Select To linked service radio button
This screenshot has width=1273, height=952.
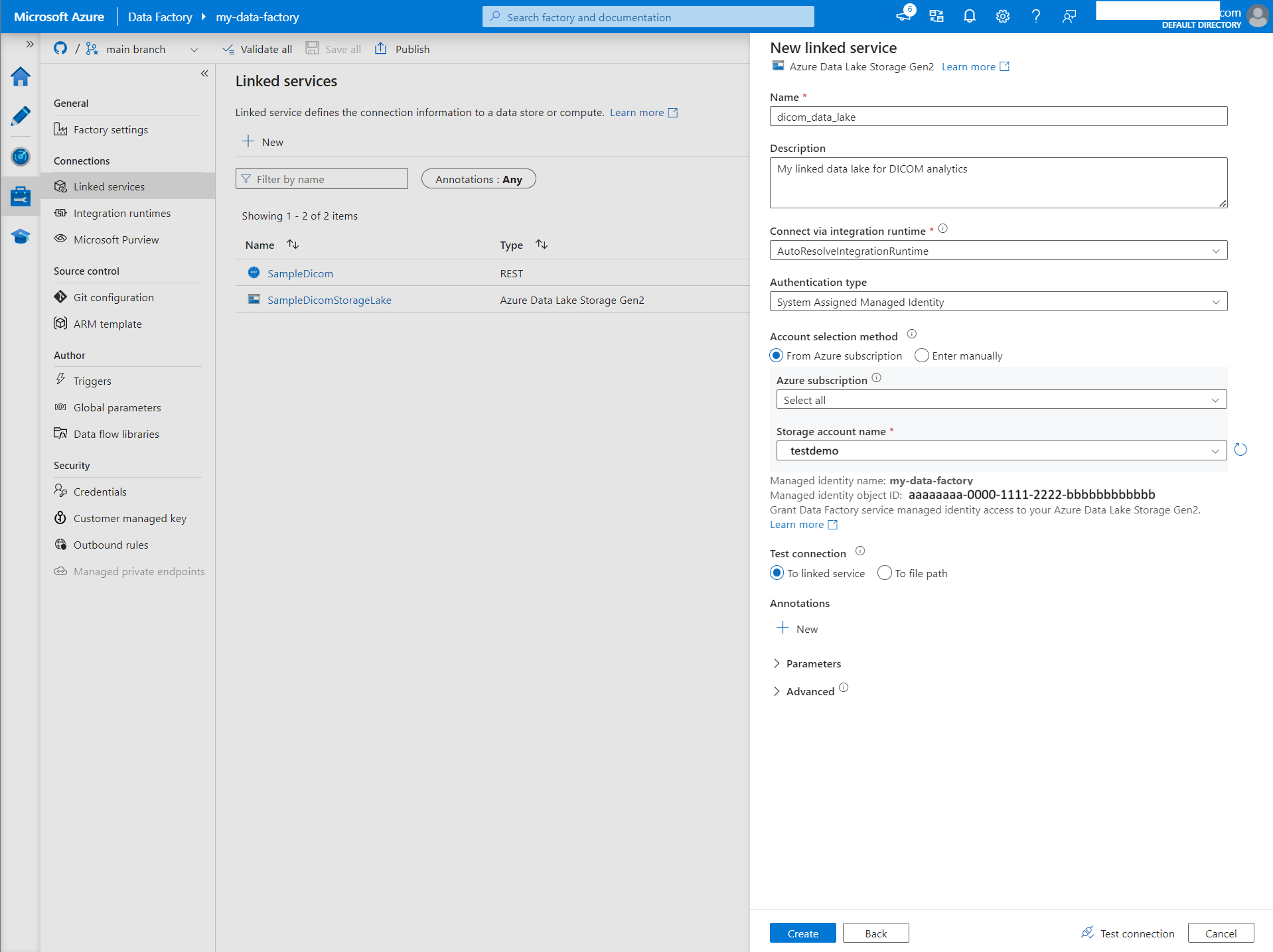(777, 573)
